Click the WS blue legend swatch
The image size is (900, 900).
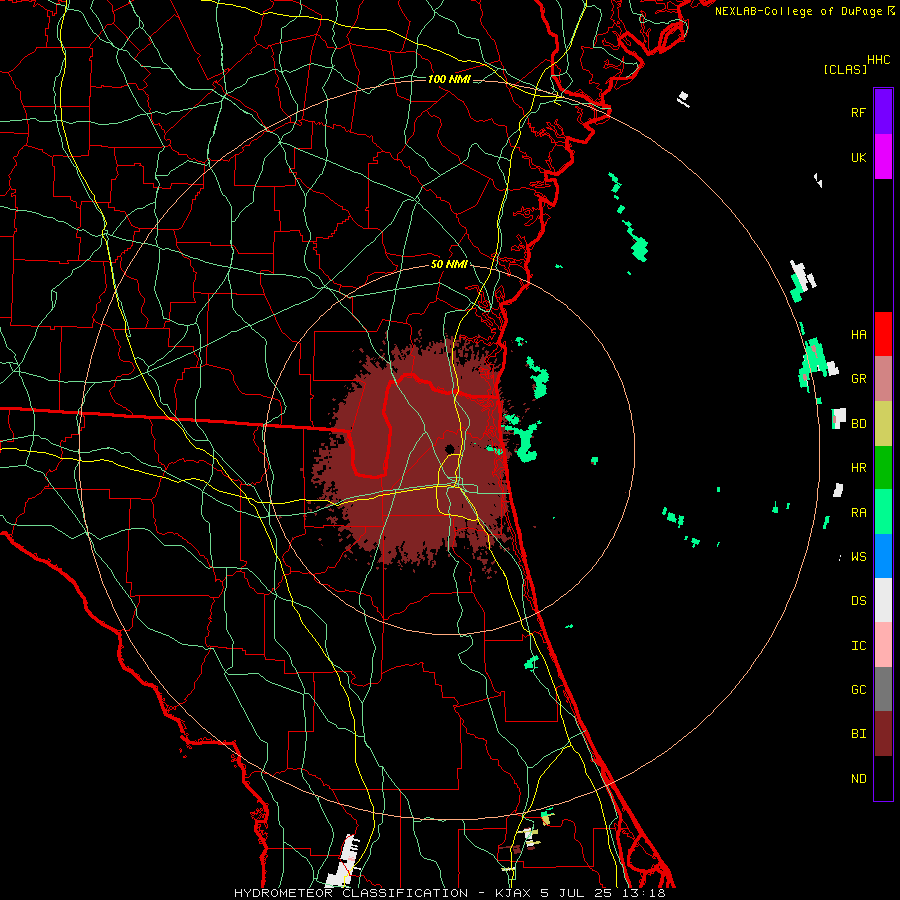point(883,556)
